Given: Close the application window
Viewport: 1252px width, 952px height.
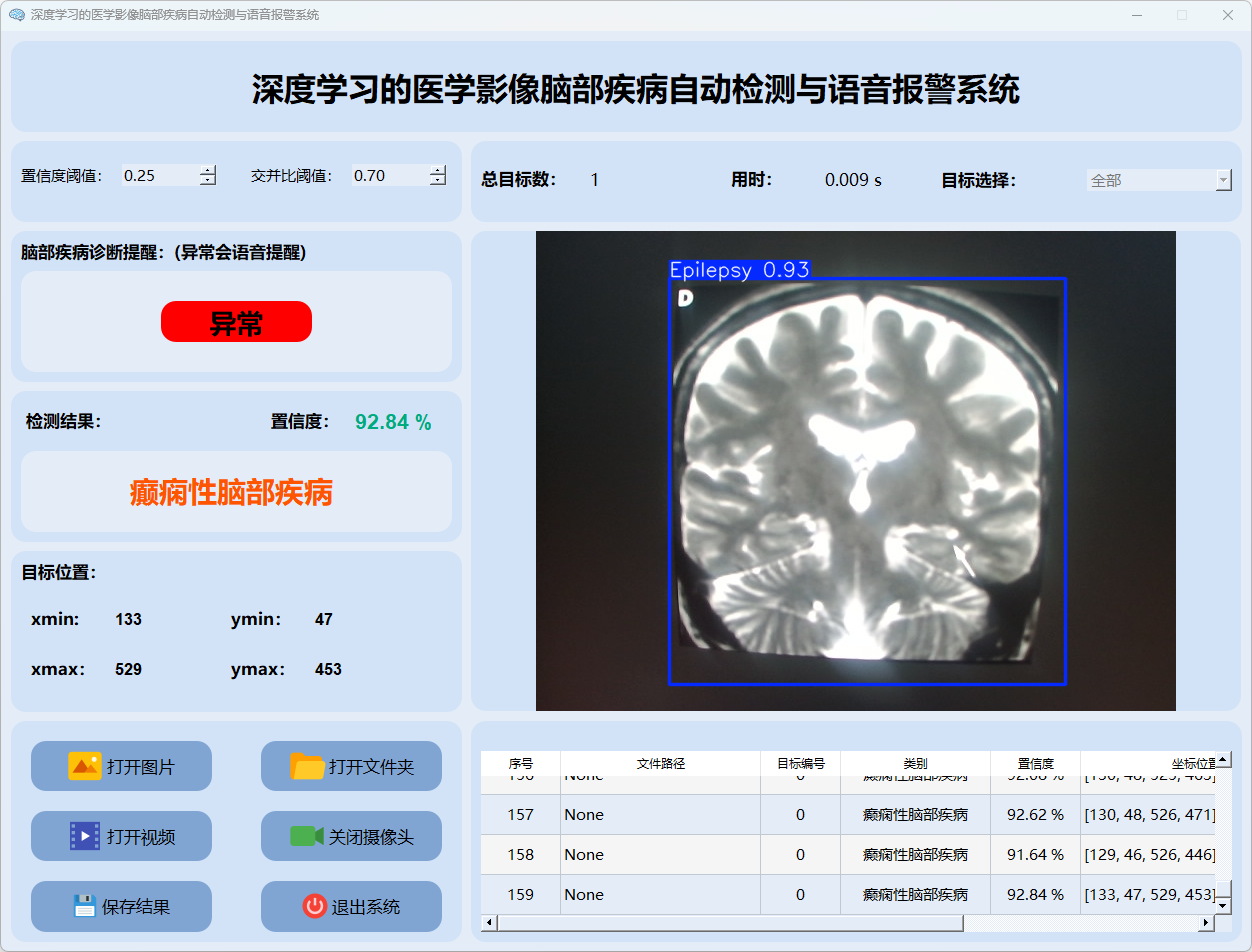Looking at the screenshot, I should (x=1228, y=15).
